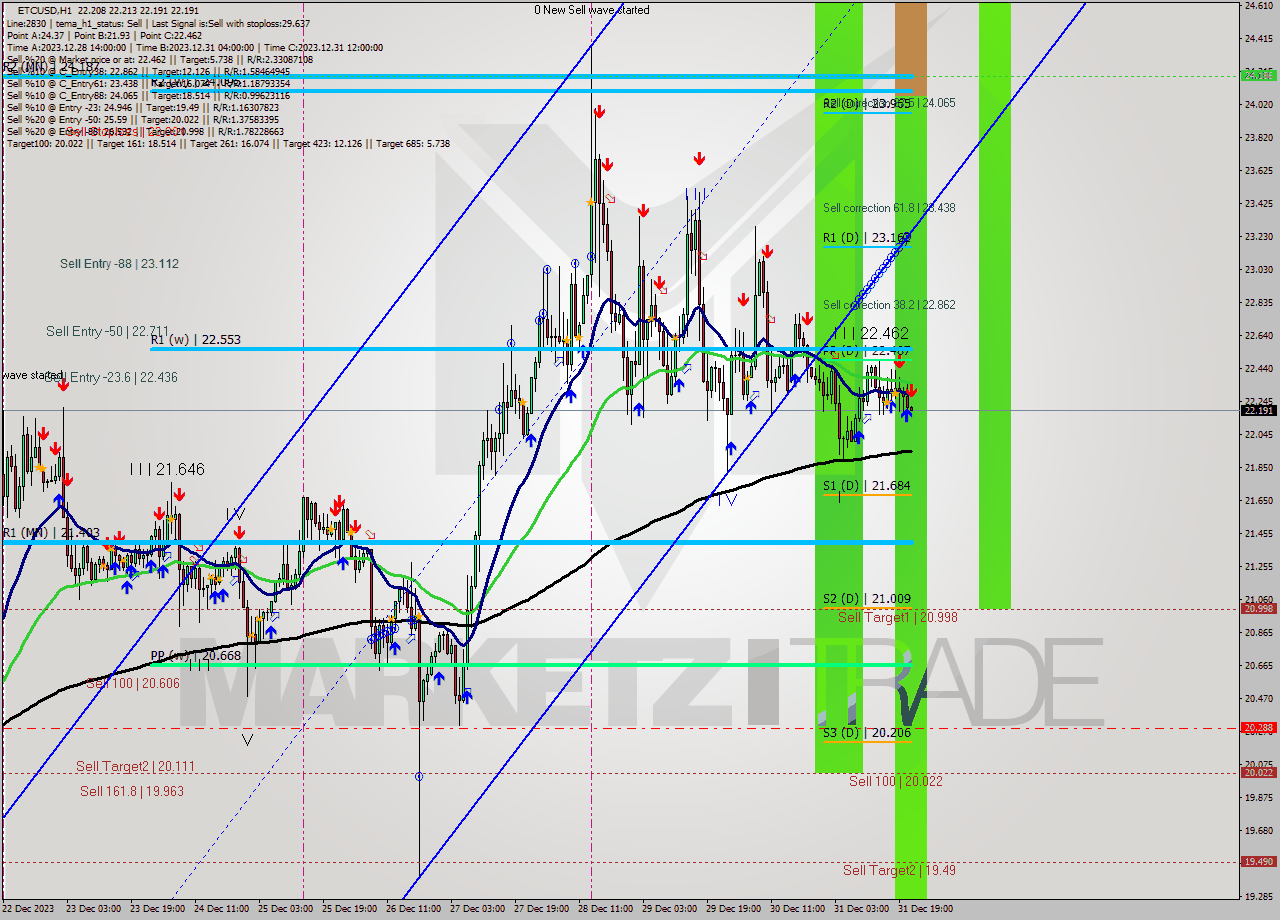Click the 'Time A:2023.12.28 14:00:00' info line

click(195, 47)
